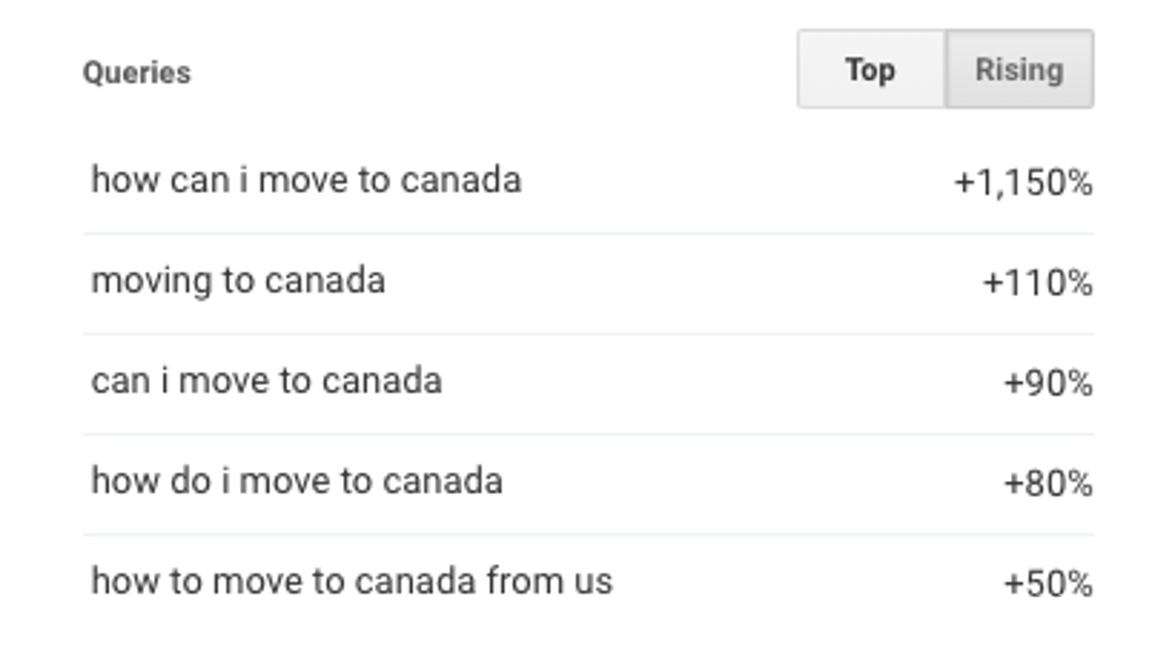
Task: Click the Top/Rising segmented control
Action: (945, 69)
